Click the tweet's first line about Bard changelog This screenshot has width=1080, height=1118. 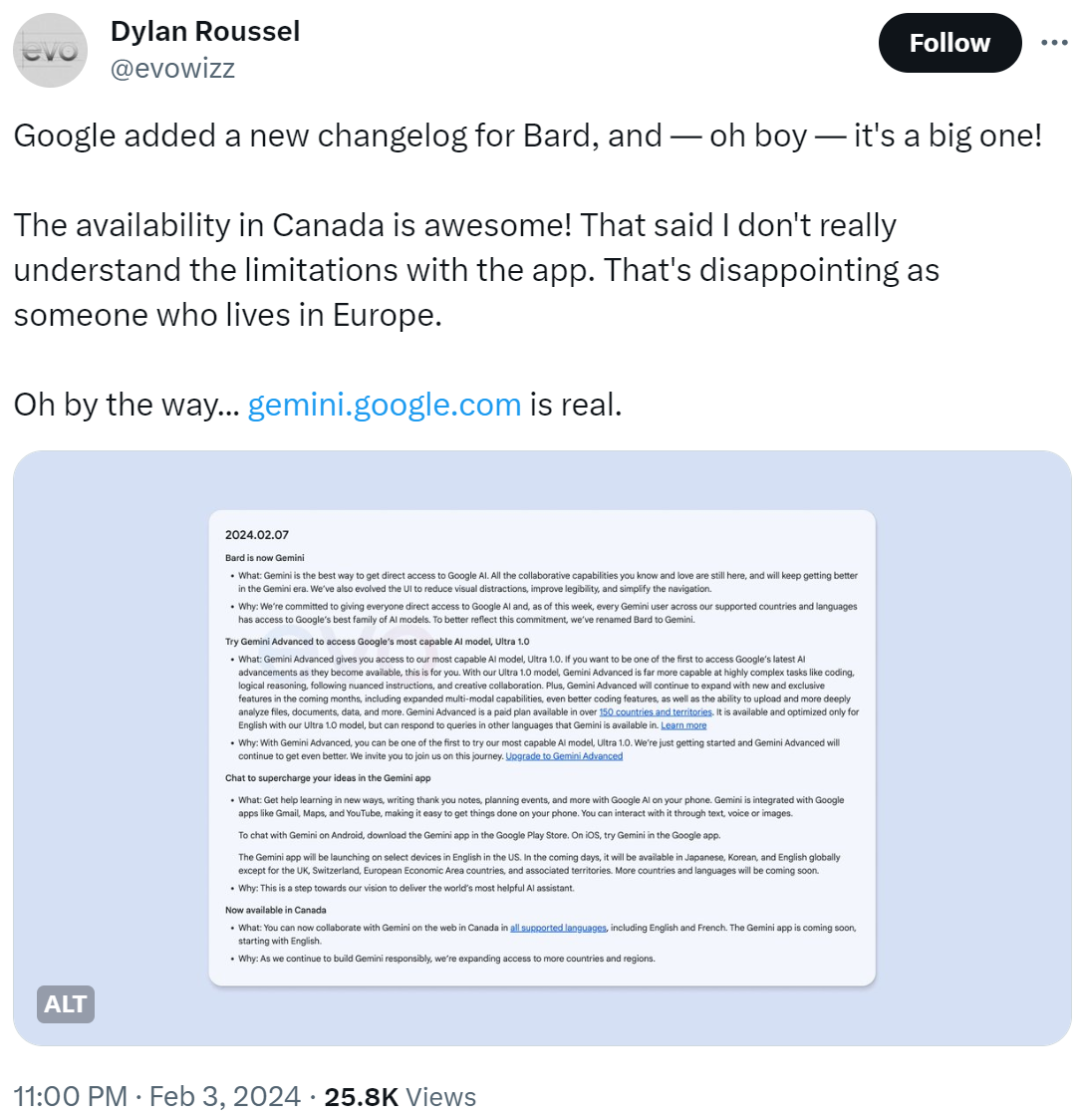click(x=527, y=137)
